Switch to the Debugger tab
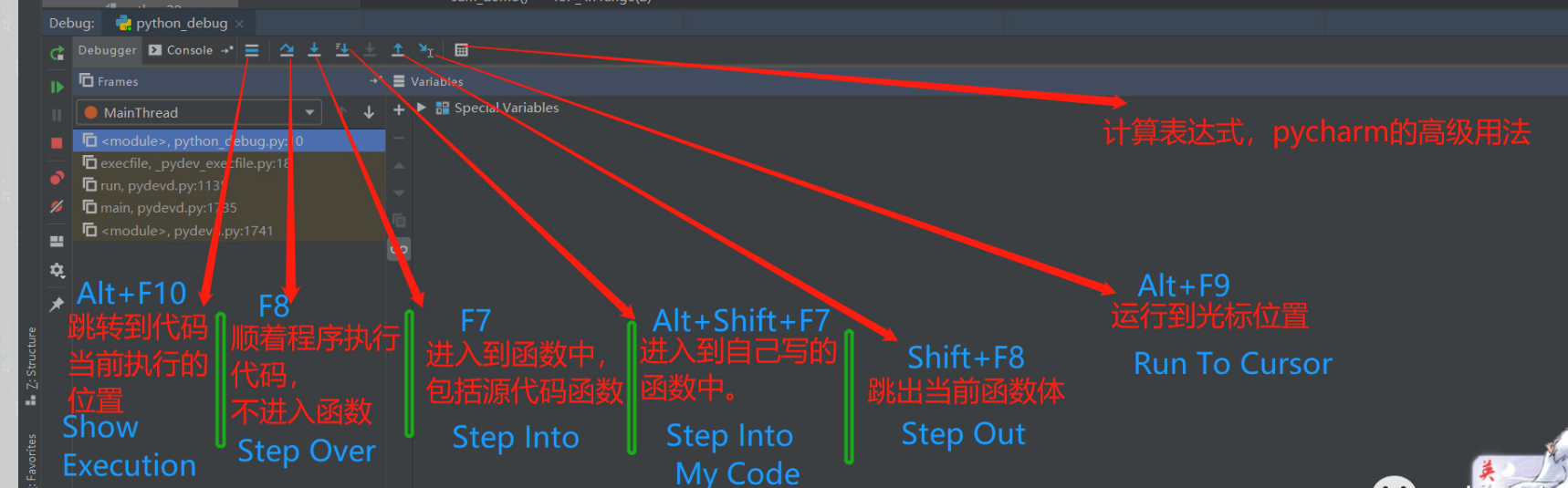The width and height of the screenshot is (1568, 488). 107,50
